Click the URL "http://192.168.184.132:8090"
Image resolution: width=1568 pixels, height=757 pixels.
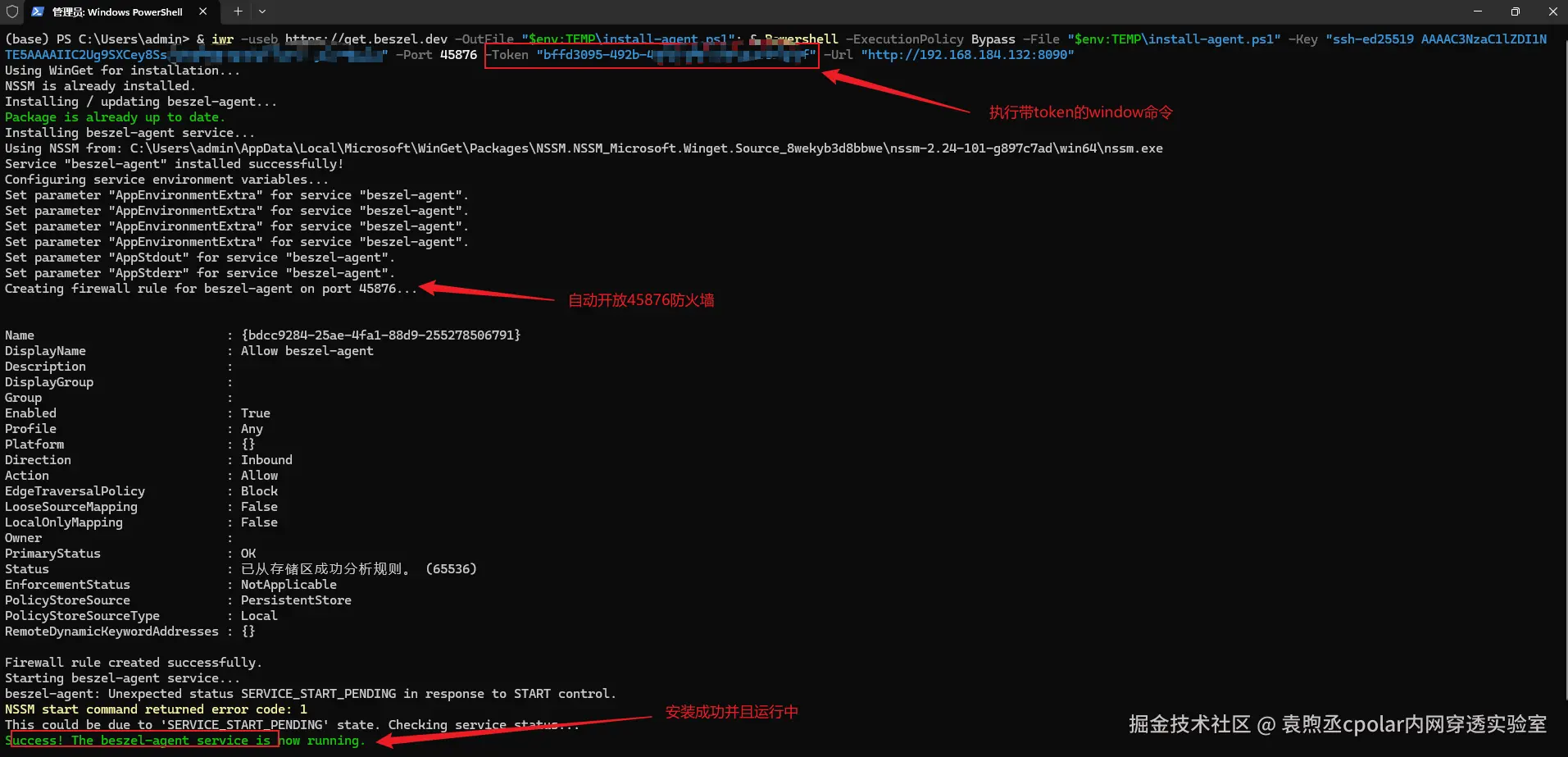click(x=967, y=55)
